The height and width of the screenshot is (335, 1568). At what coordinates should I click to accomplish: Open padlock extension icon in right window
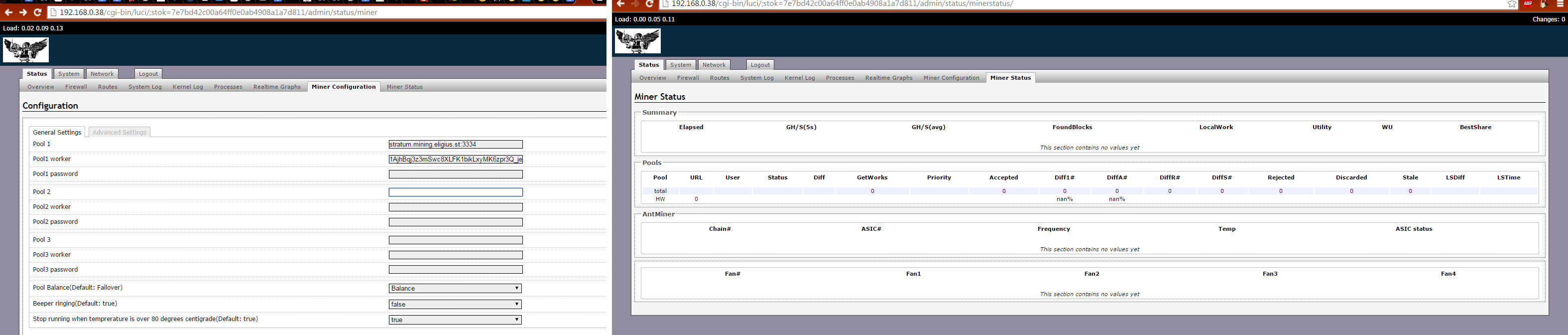pyautogui.click(x=1544, y=3)
